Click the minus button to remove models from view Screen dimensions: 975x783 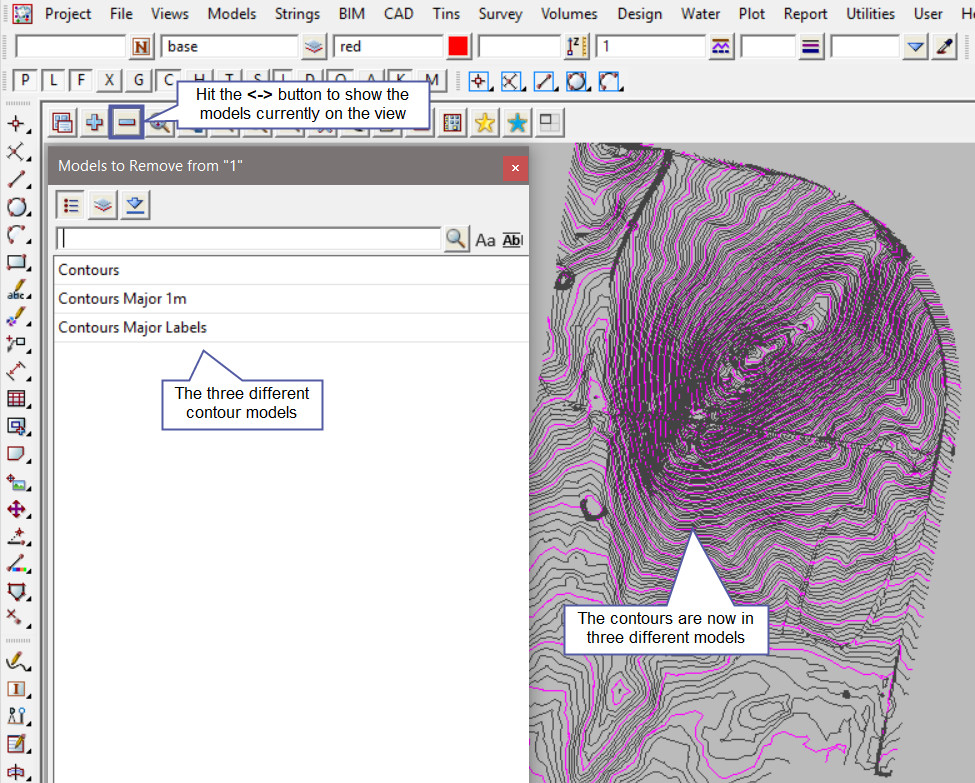127,122
